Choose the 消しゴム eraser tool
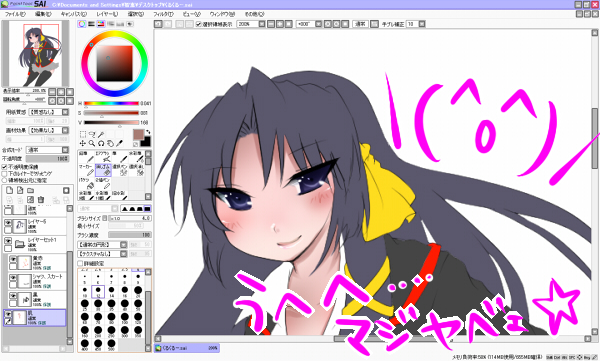 [x=103, y=170]
